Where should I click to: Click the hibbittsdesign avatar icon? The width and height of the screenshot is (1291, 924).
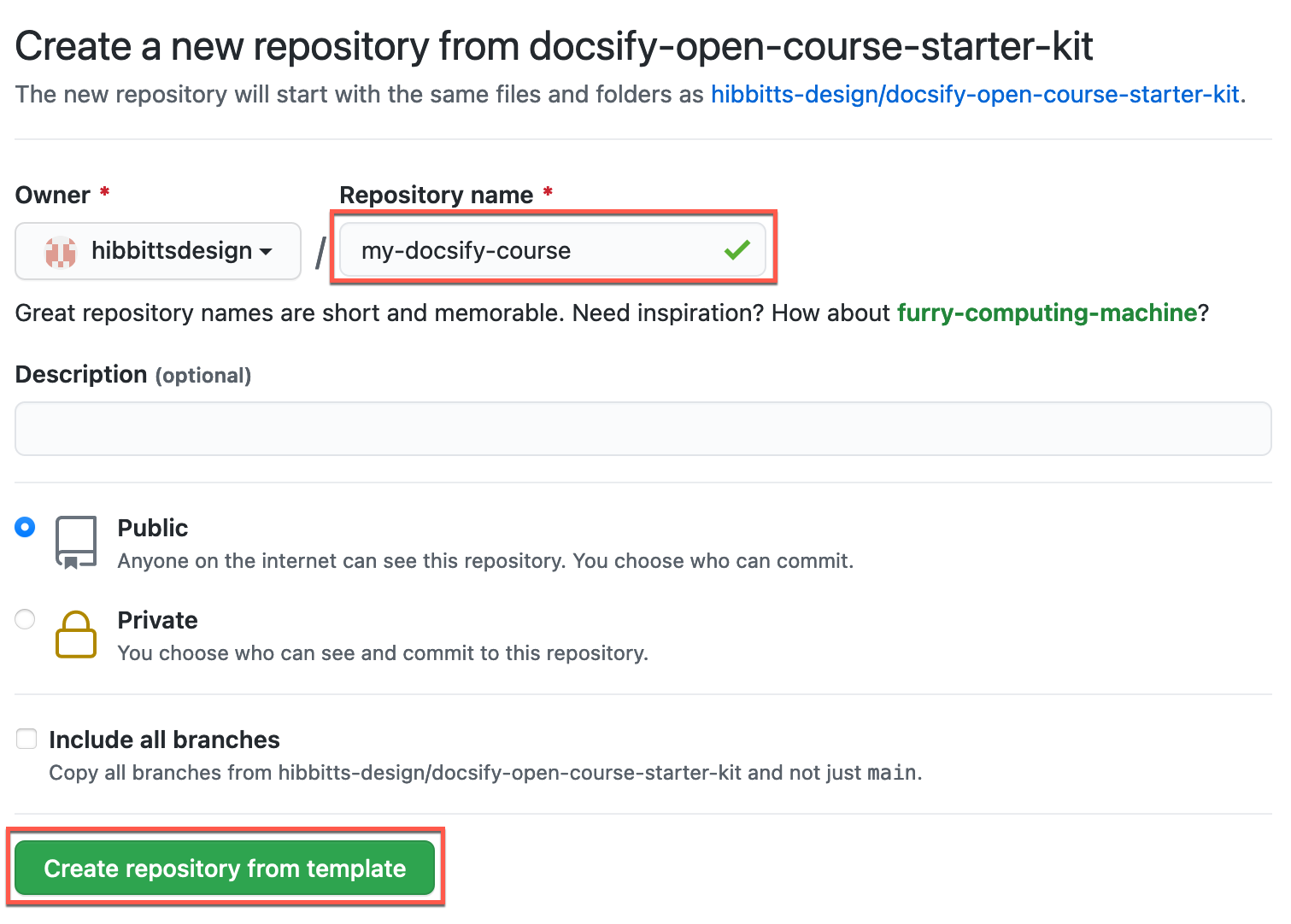[61, 251]
